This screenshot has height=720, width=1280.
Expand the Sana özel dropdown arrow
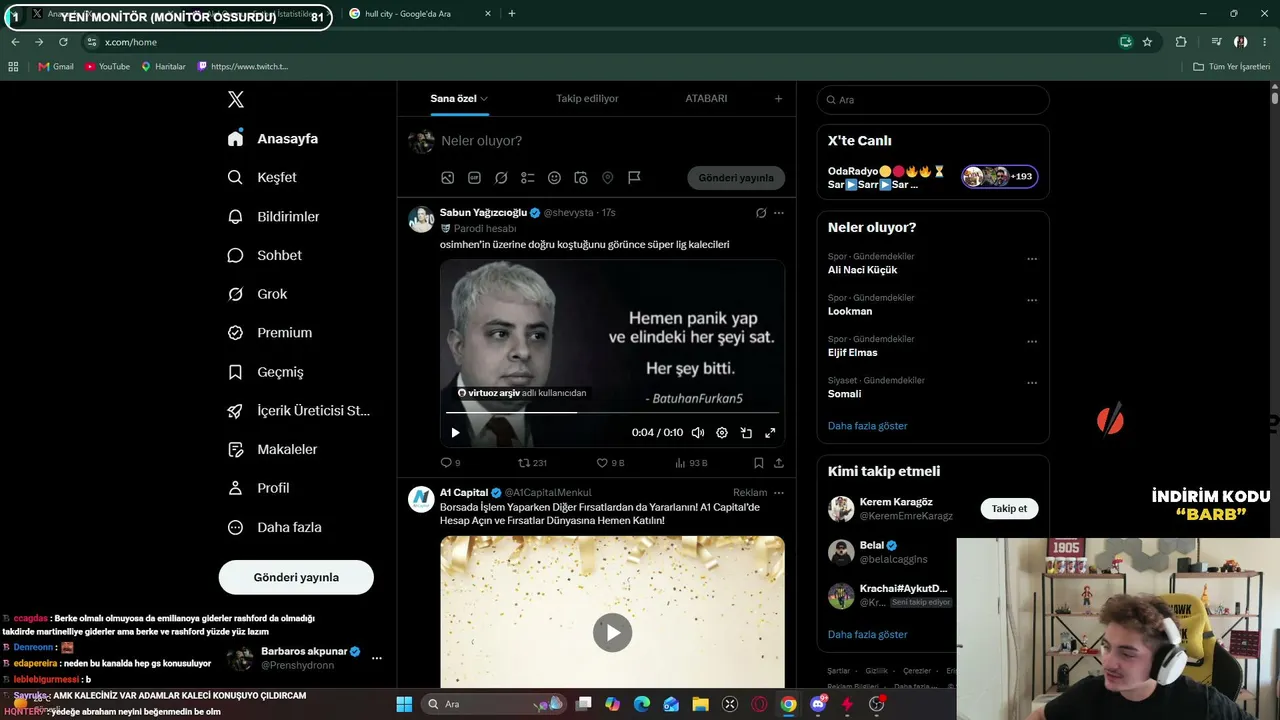pyautogui.click(x=484, y=99)
